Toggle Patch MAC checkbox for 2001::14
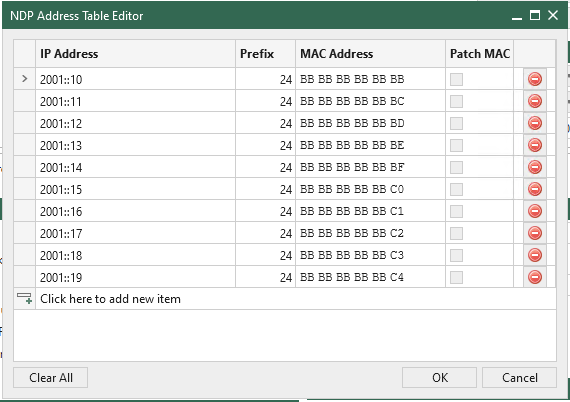This screenshot has width=570, height=402. coord(456,167)
